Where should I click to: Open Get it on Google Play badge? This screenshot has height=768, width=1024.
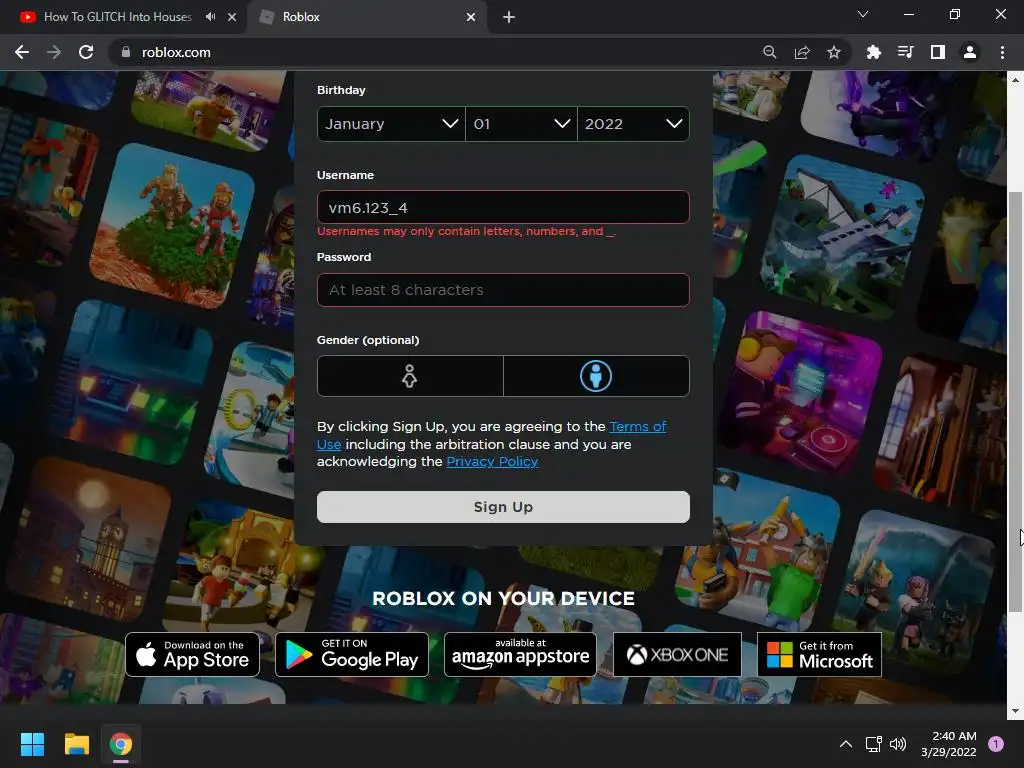tap(352, 654)
